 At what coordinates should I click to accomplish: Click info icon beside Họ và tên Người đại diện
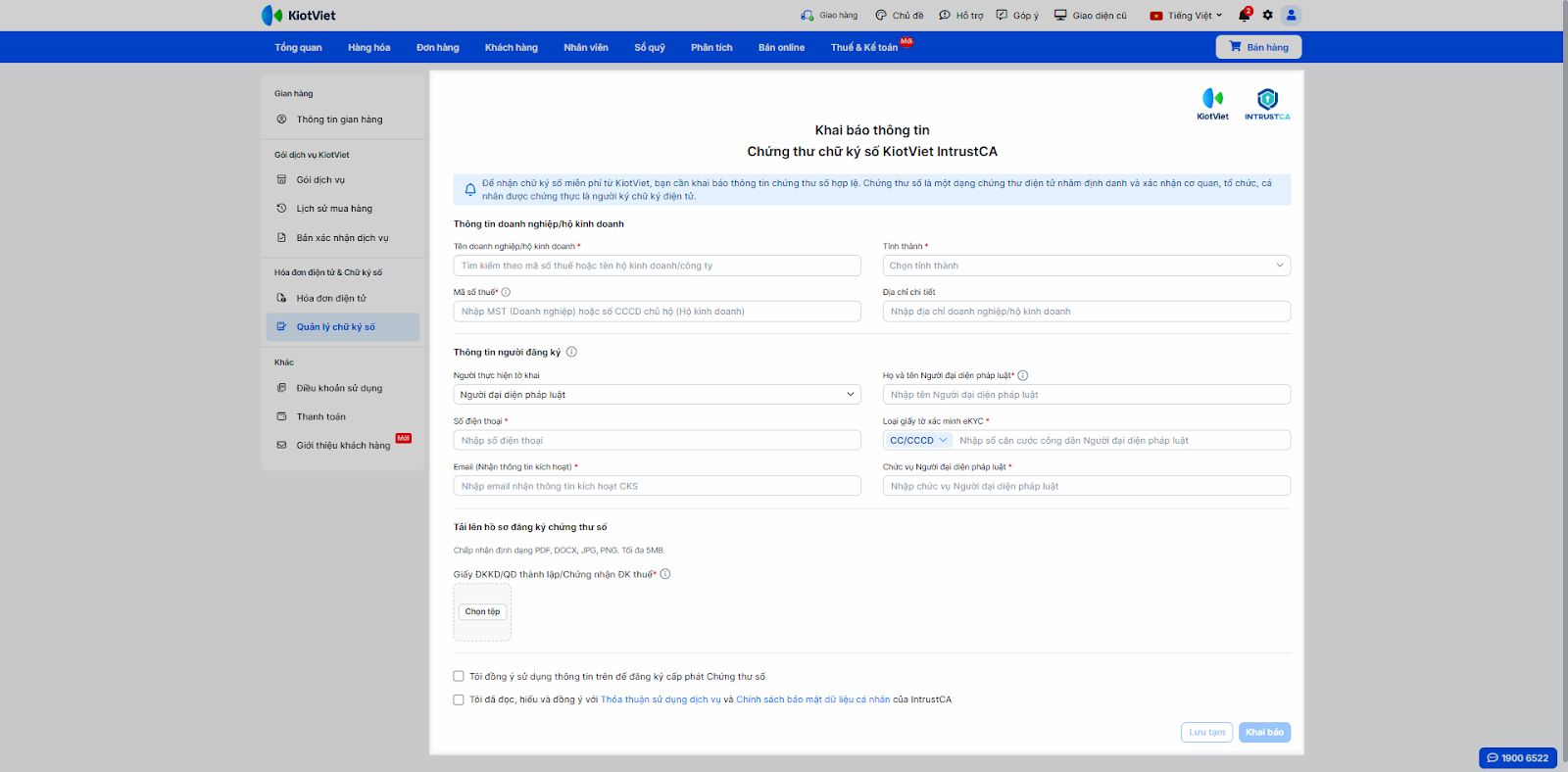[x=1023, y=375]
